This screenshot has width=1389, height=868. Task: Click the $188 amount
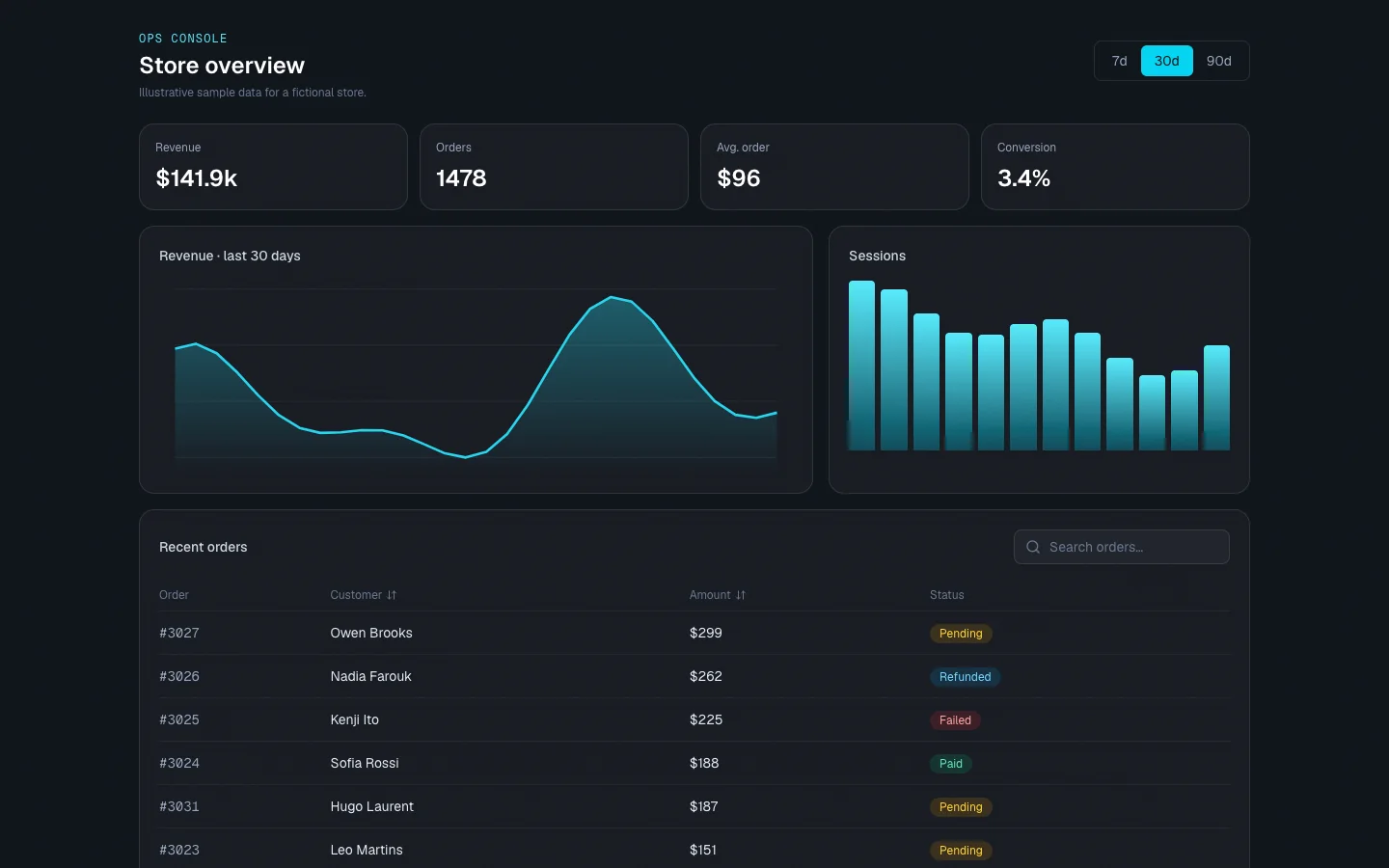click(x=704, y=763)
